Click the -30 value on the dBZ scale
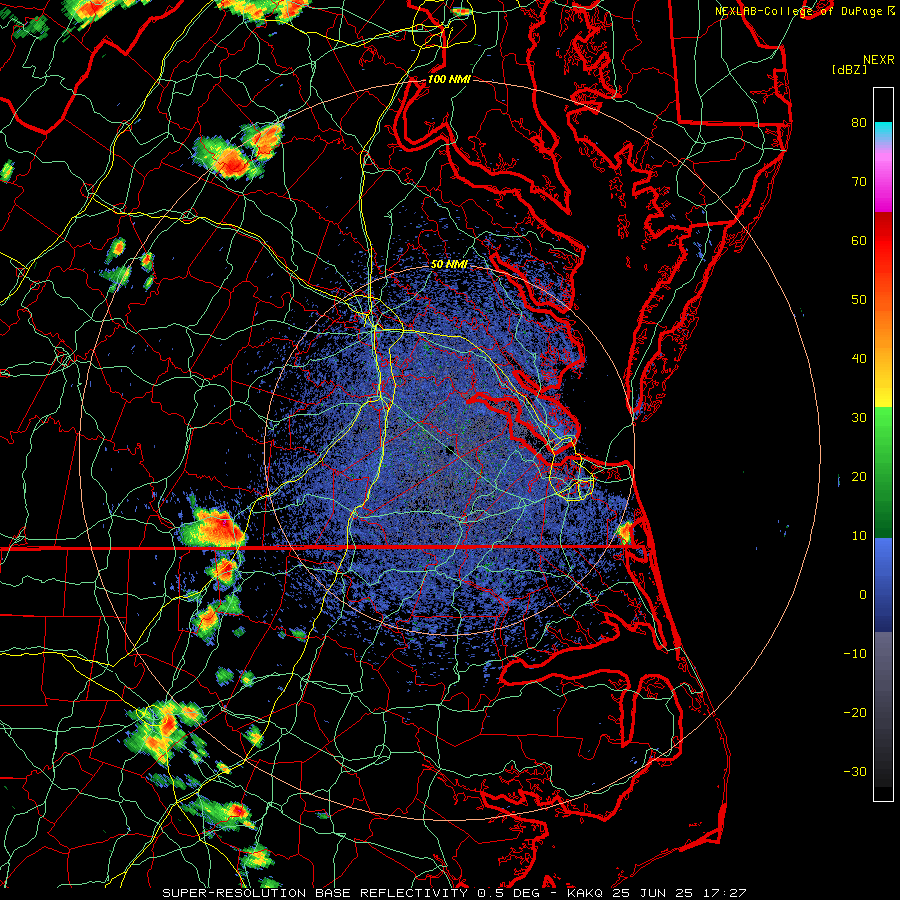The height and width of the screenshot is (900, 900). 855,771
